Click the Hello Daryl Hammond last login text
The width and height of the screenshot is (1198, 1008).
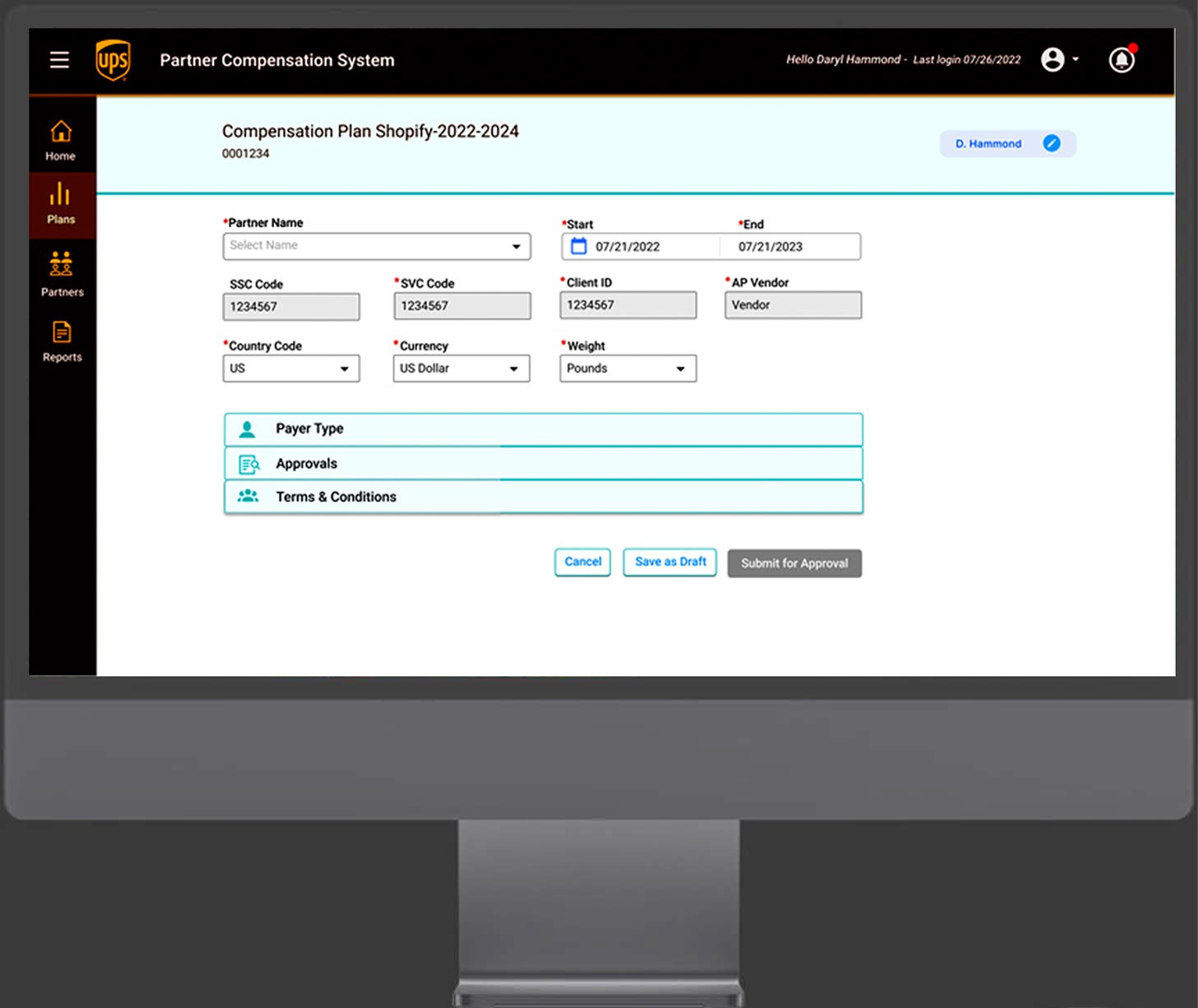(903, 59)
